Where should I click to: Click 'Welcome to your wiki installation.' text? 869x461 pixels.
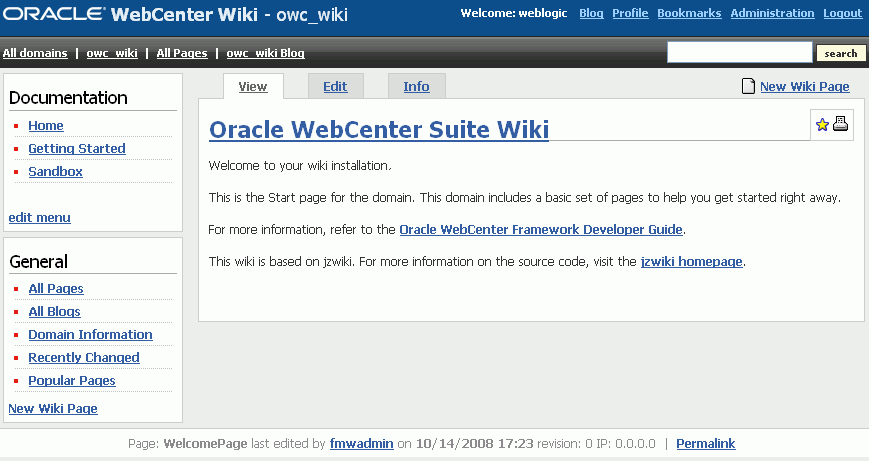coord(300,166)
